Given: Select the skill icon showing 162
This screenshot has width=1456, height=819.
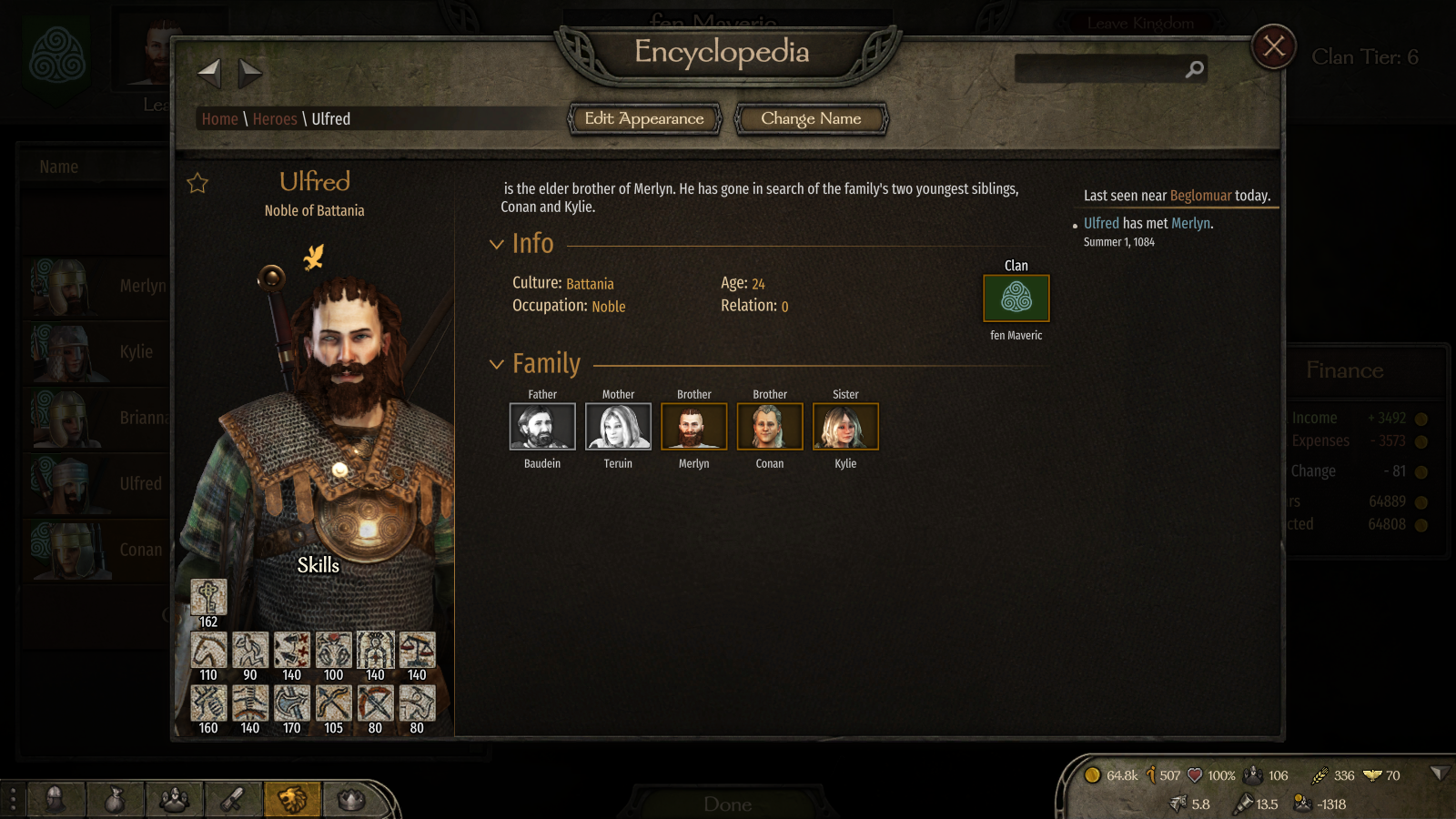Looking at the screenshot, I should pos(208,597).
